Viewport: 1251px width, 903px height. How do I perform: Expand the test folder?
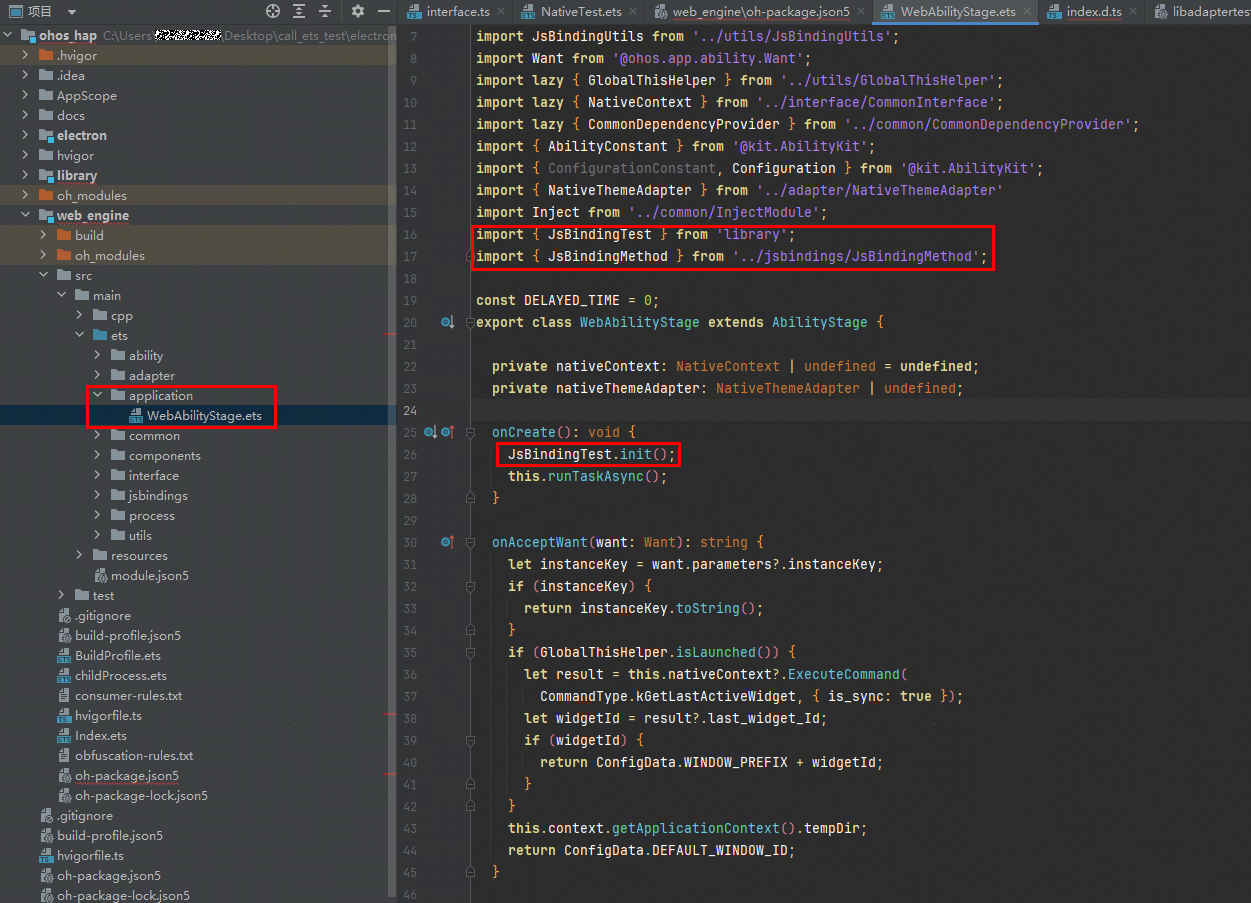63,596
